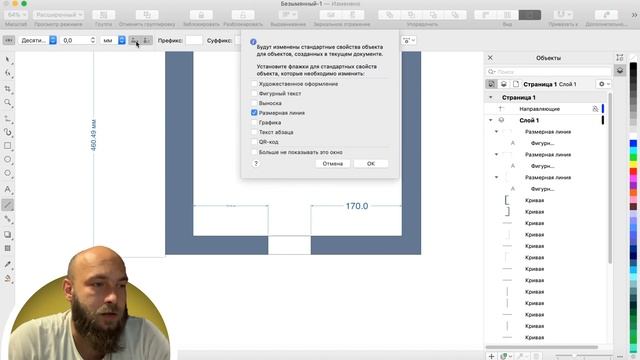Click the Ungroup (Отменить группировку) icon
This screenshot has width=640, height=360.
click(x=147, y=15)
